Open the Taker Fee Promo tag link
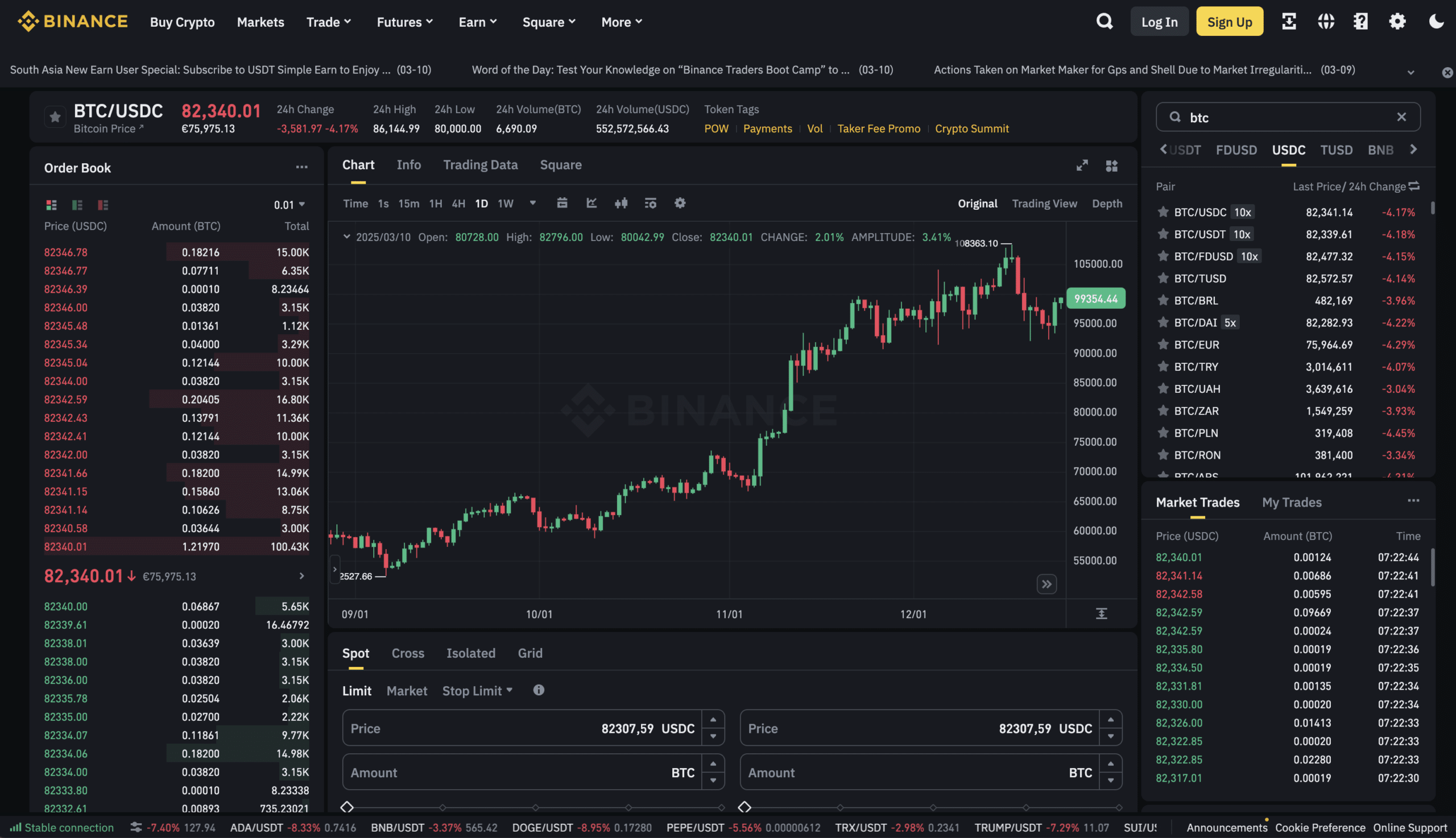The image size is (1456, 838). click(878, 129)
